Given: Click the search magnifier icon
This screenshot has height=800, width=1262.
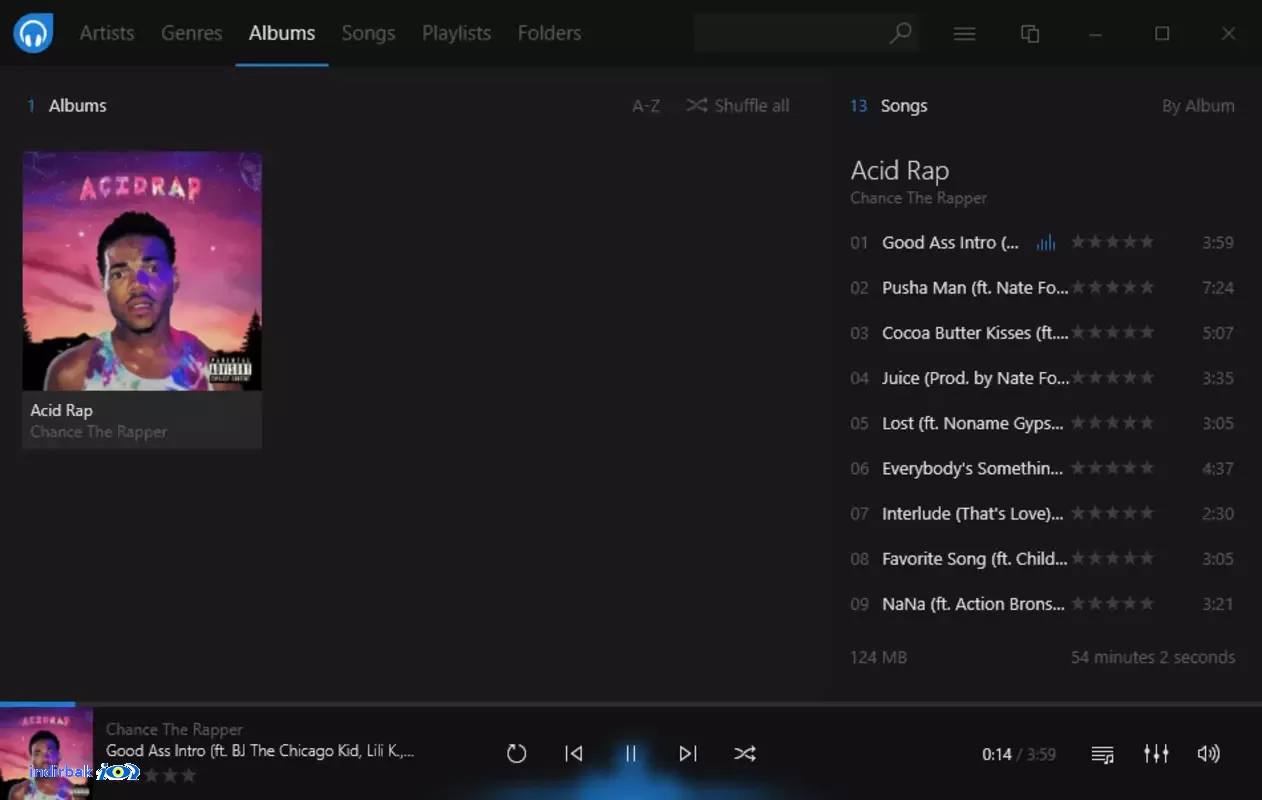Looking at the screenshot, I should [x=900, y=33].
